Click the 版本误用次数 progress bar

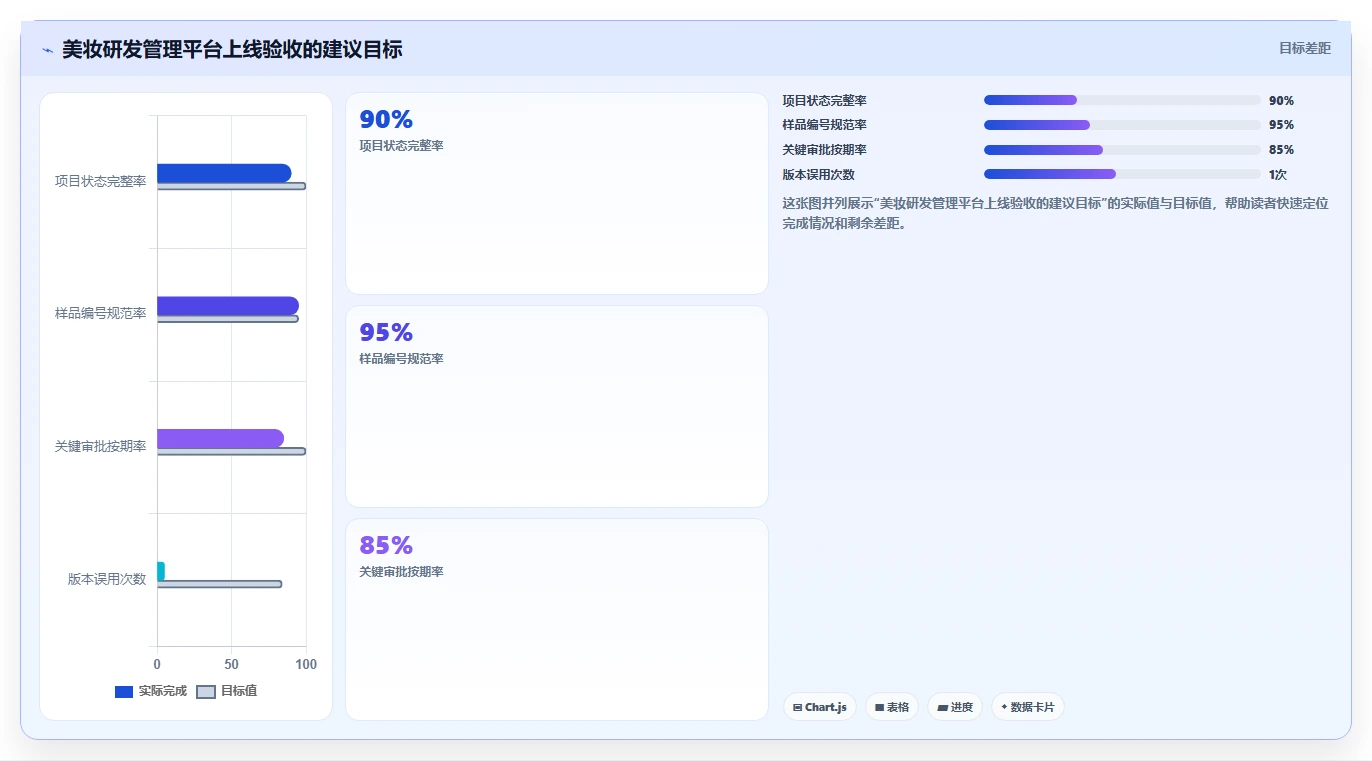[x=1122, y=174]
